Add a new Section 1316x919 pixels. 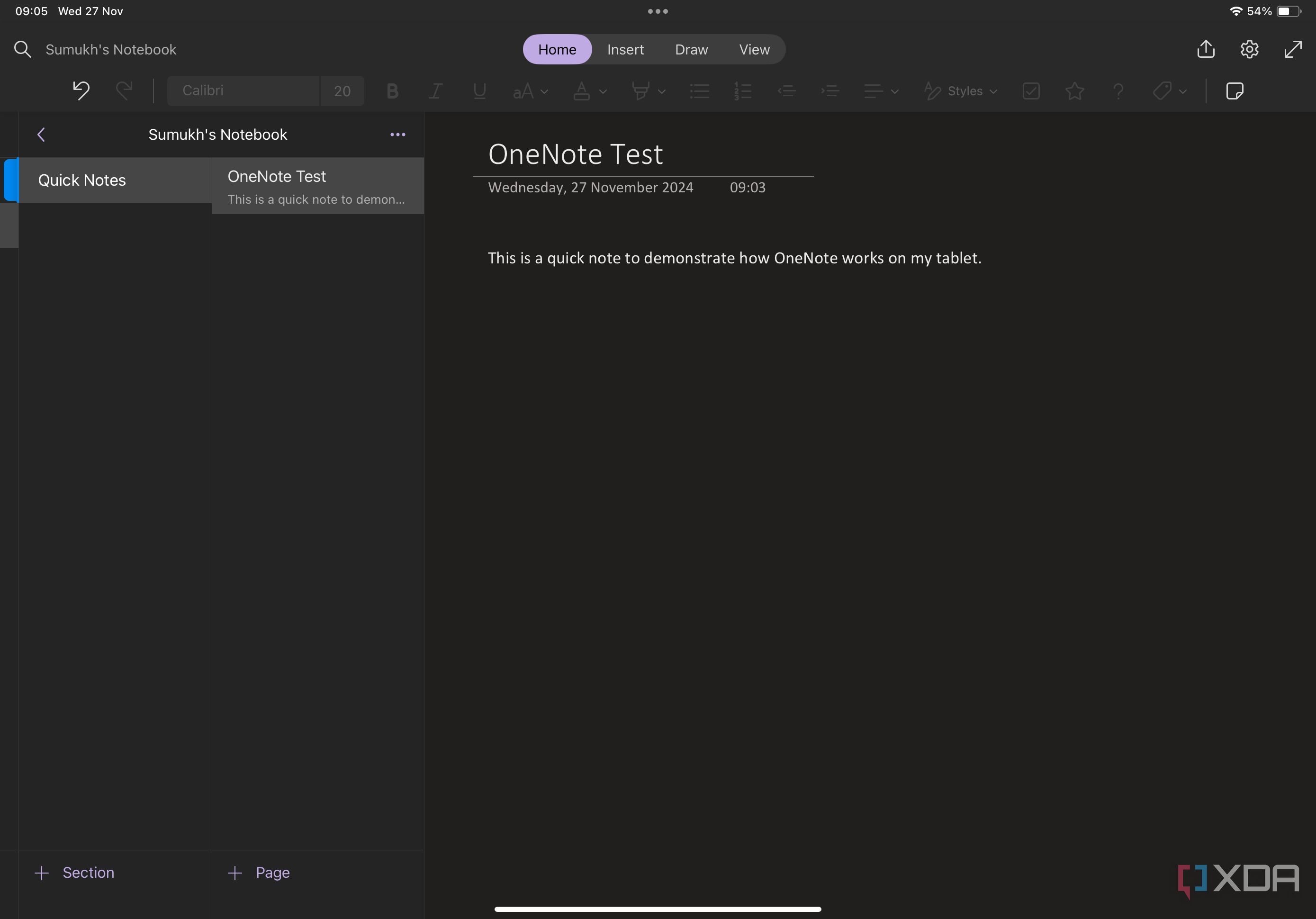(x=74, y=873)
